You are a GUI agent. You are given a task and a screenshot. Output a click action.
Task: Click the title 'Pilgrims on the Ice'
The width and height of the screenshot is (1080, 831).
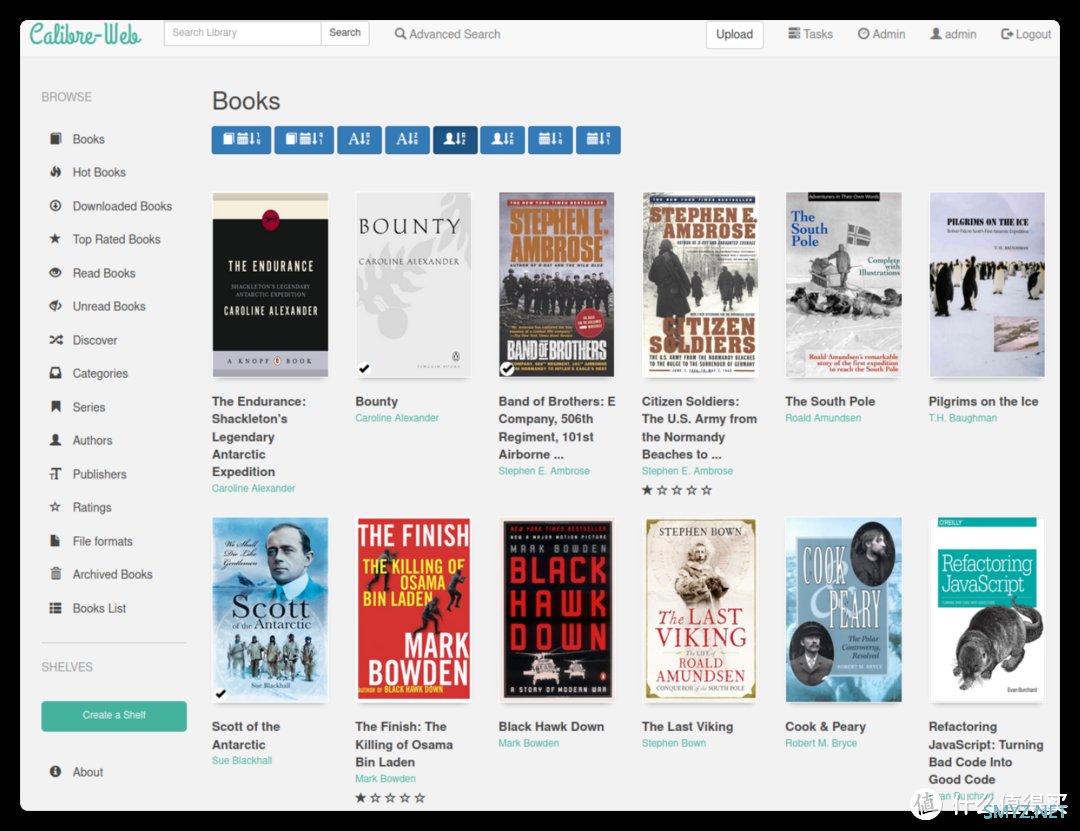tap(984, 402)
